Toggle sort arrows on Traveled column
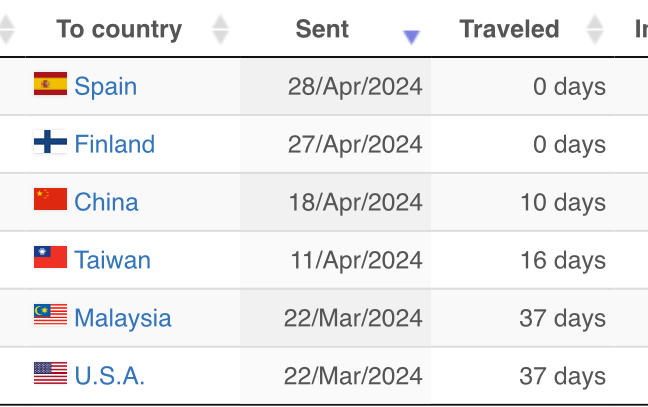 pyautogui.click(x=595, y=29)
